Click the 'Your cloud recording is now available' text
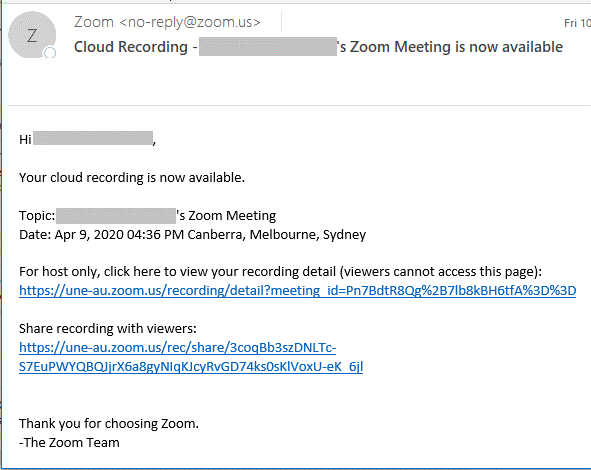Viewport: 591px width, 470px height. click(x=132, y=178)
